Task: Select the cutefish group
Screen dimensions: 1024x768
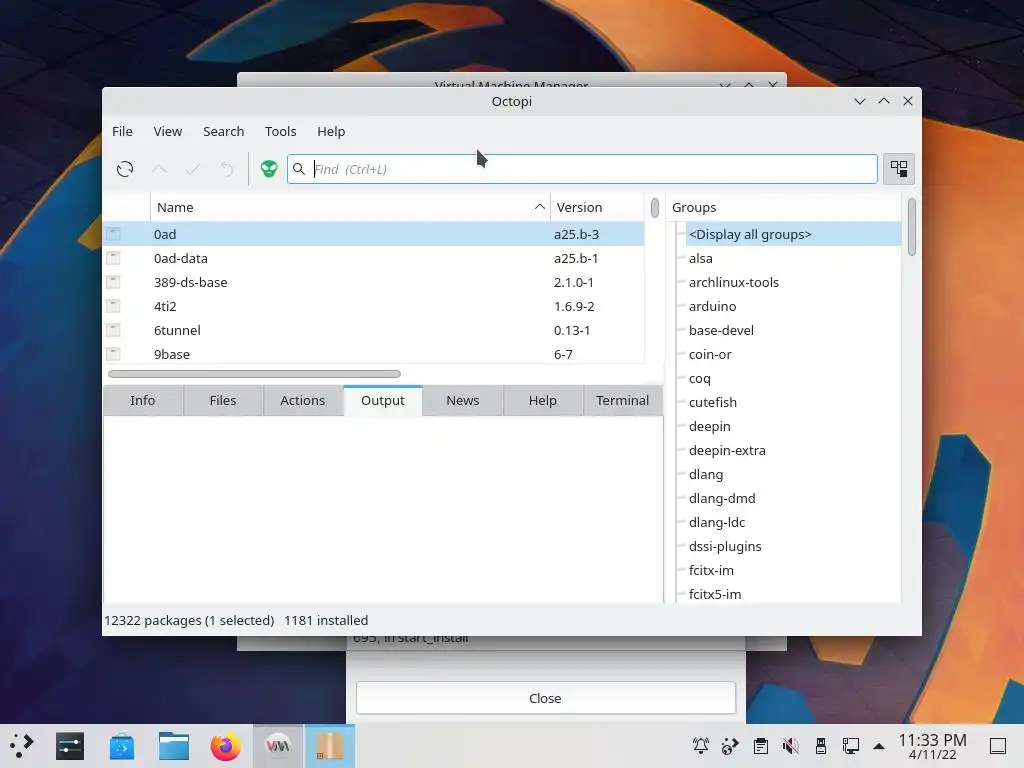Action: pyautogui.click(x=712, y=402)
